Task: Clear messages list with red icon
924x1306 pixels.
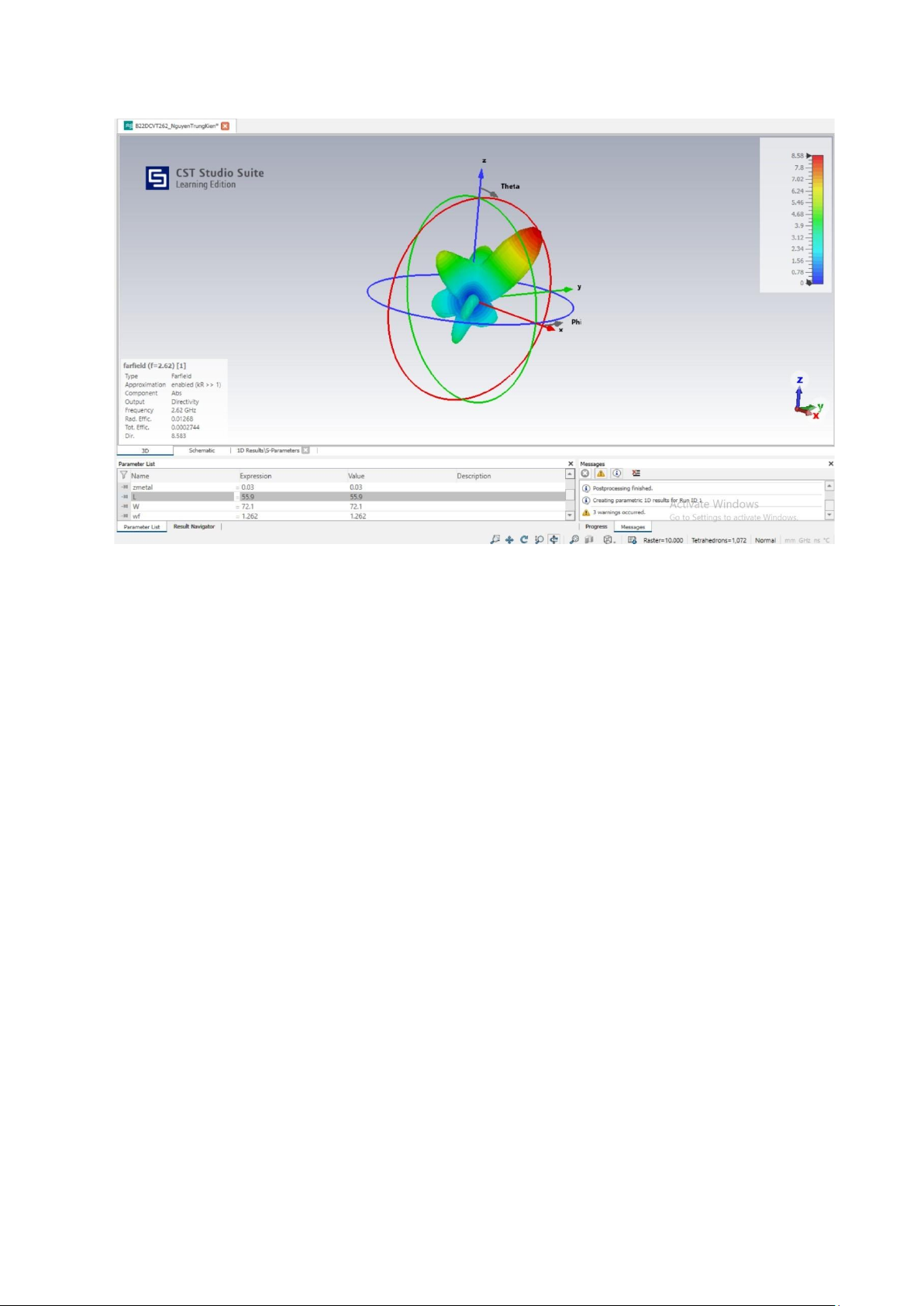Action: tap(636, 473)
